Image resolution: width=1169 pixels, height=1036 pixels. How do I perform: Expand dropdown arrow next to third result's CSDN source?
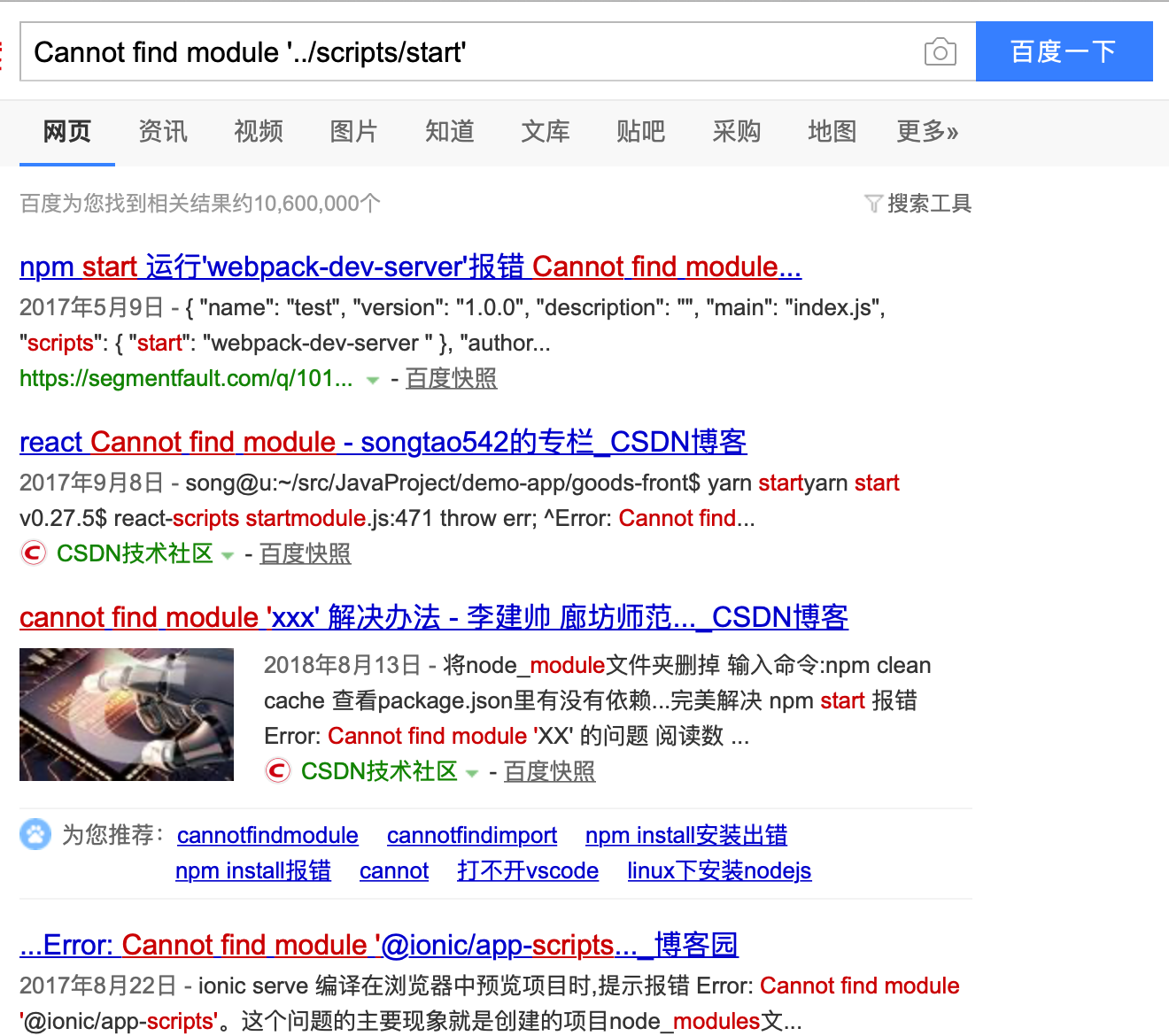[x=473, y=771]
